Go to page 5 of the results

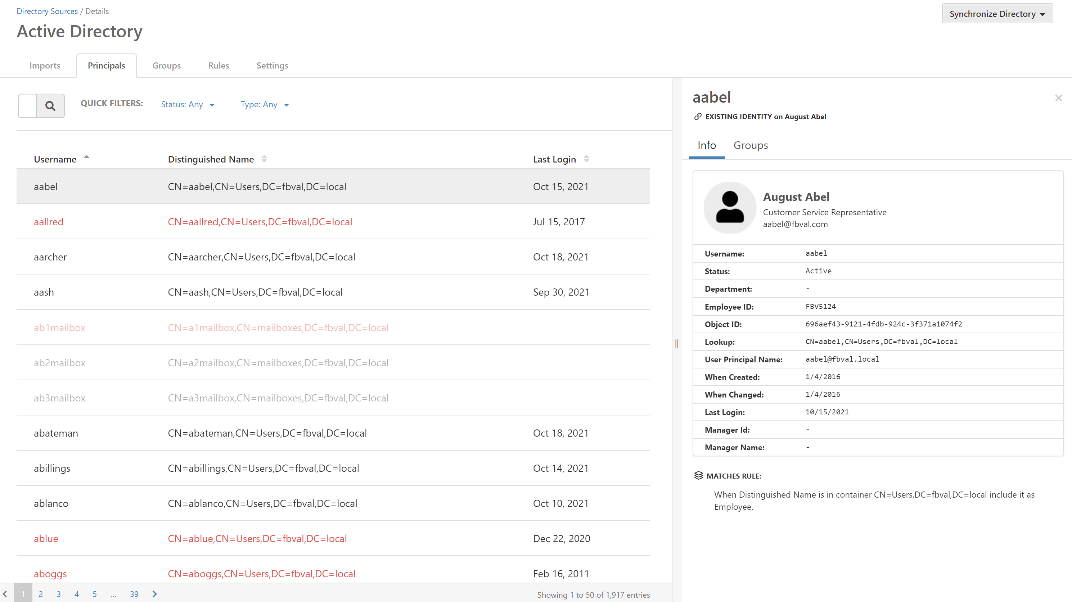click(94, 594)
